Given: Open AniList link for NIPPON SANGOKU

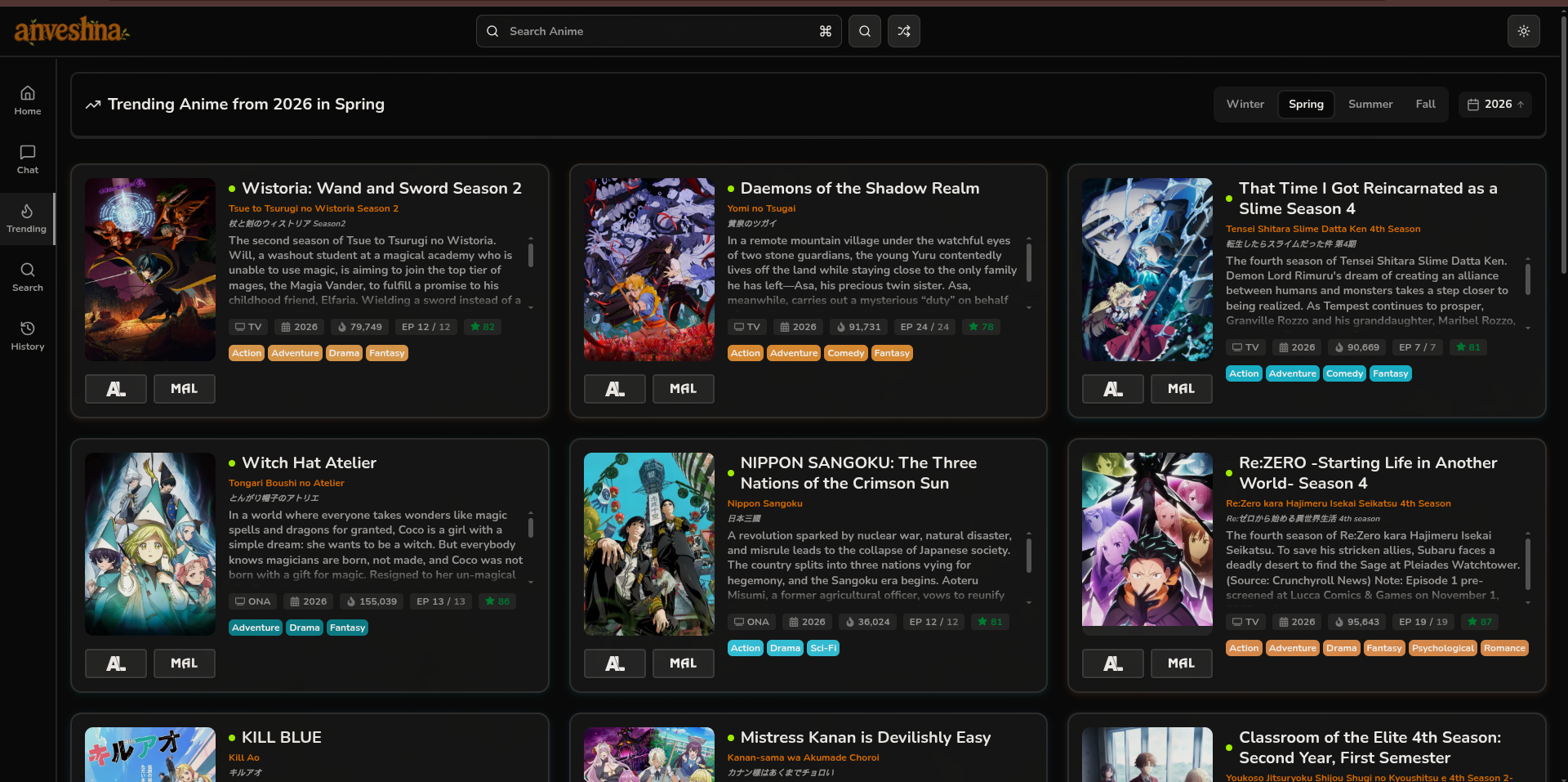Looking at the screenshot, I should [614, 664].
